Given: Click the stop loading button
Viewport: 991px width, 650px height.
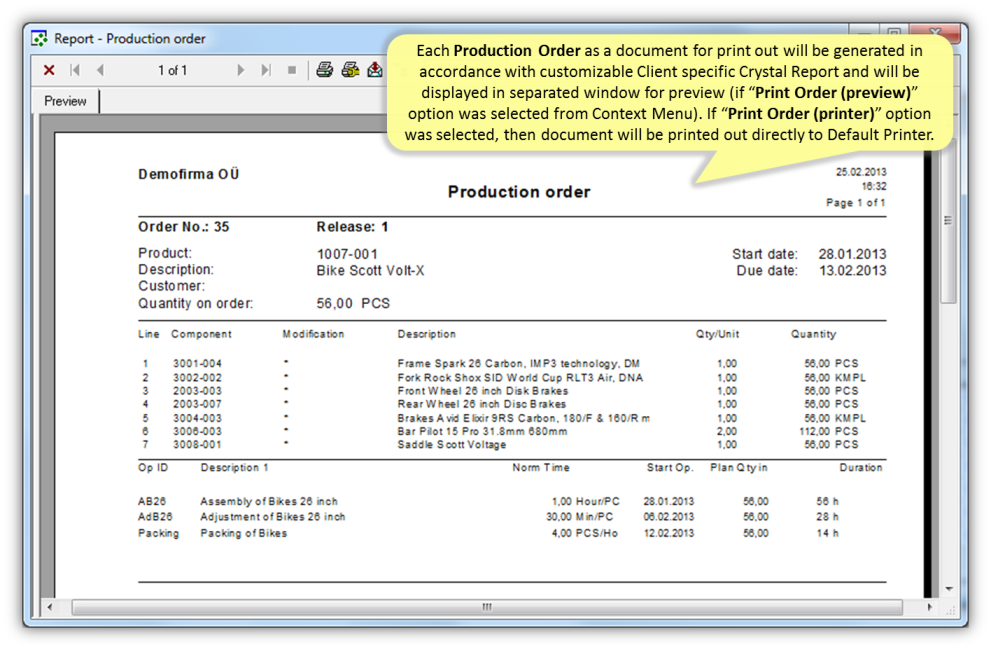Looking at the screenshot, I should (x=292, y=70).
